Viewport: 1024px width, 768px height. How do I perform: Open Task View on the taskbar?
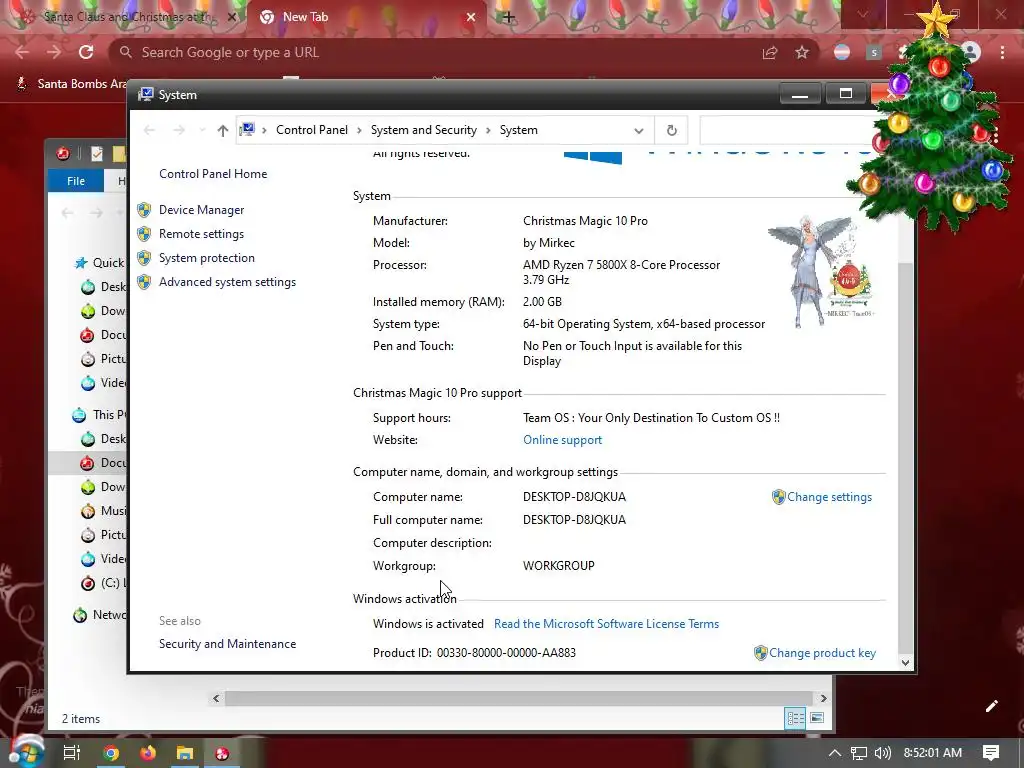coord(72,753)
